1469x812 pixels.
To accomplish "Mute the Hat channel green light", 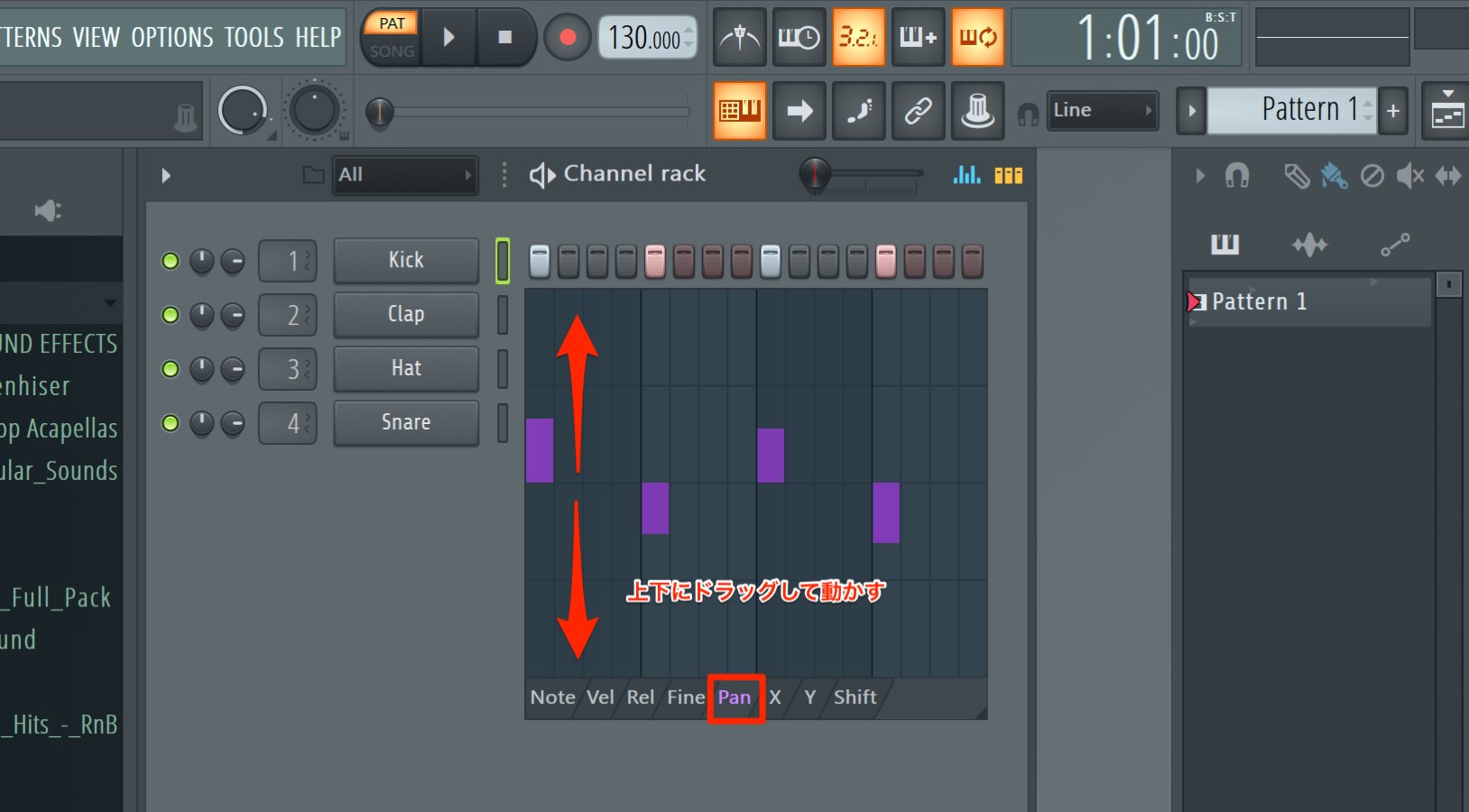I will pyautogui.click(x=170, y=369).
